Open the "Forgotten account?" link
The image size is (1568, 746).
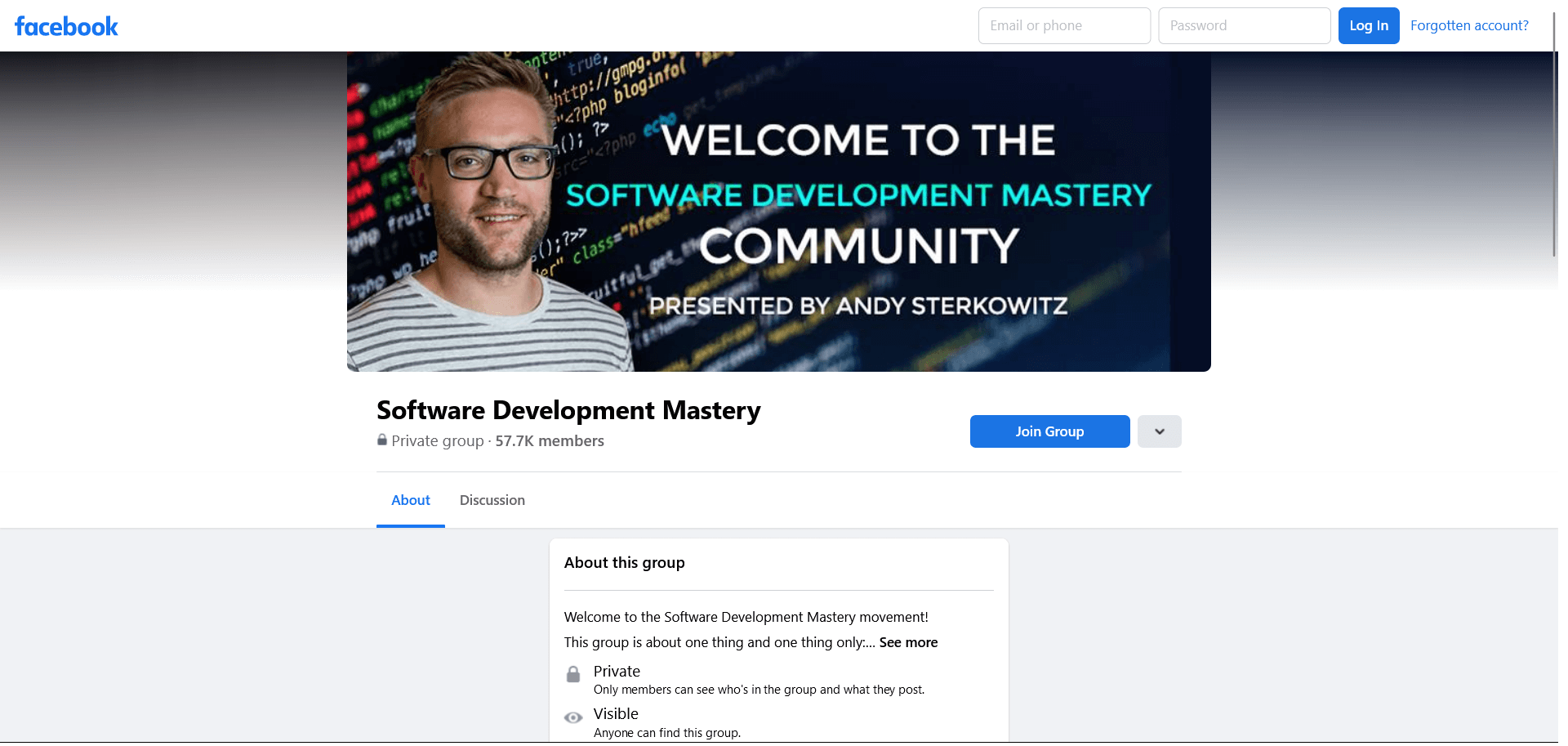[x=1468, y=25]
